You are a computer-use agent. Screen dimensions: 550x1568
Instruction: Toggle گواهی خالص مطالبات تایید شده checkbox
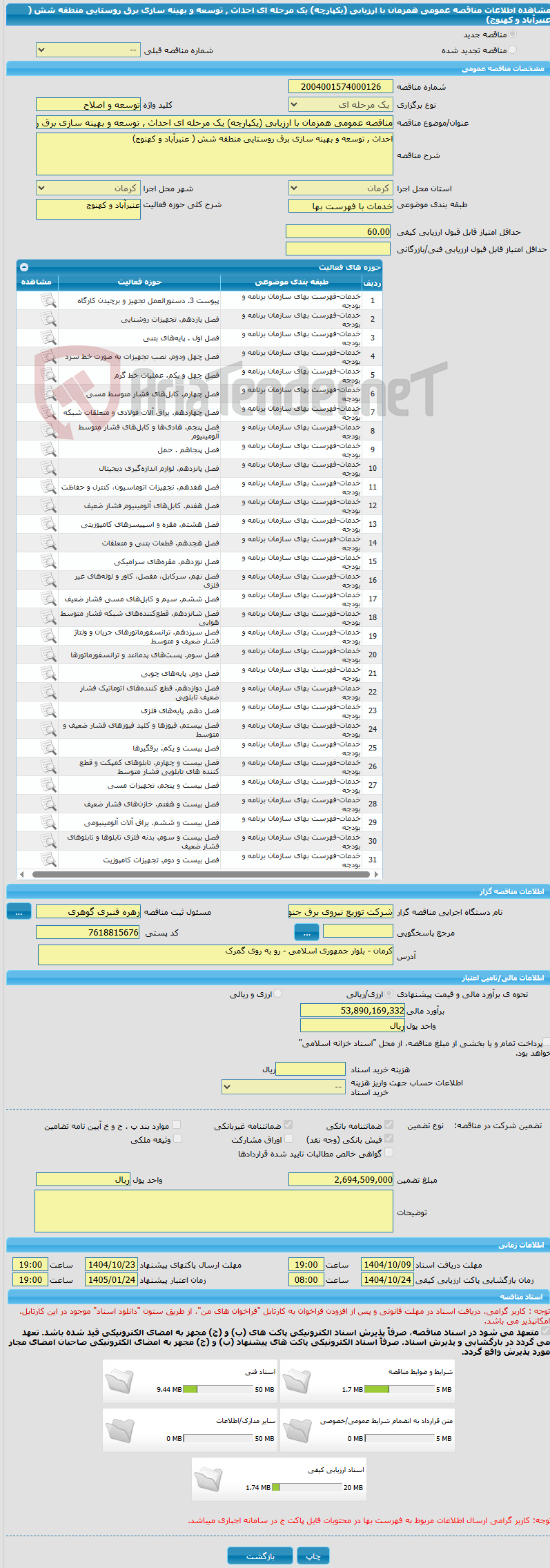click(x=389, y=1152)
